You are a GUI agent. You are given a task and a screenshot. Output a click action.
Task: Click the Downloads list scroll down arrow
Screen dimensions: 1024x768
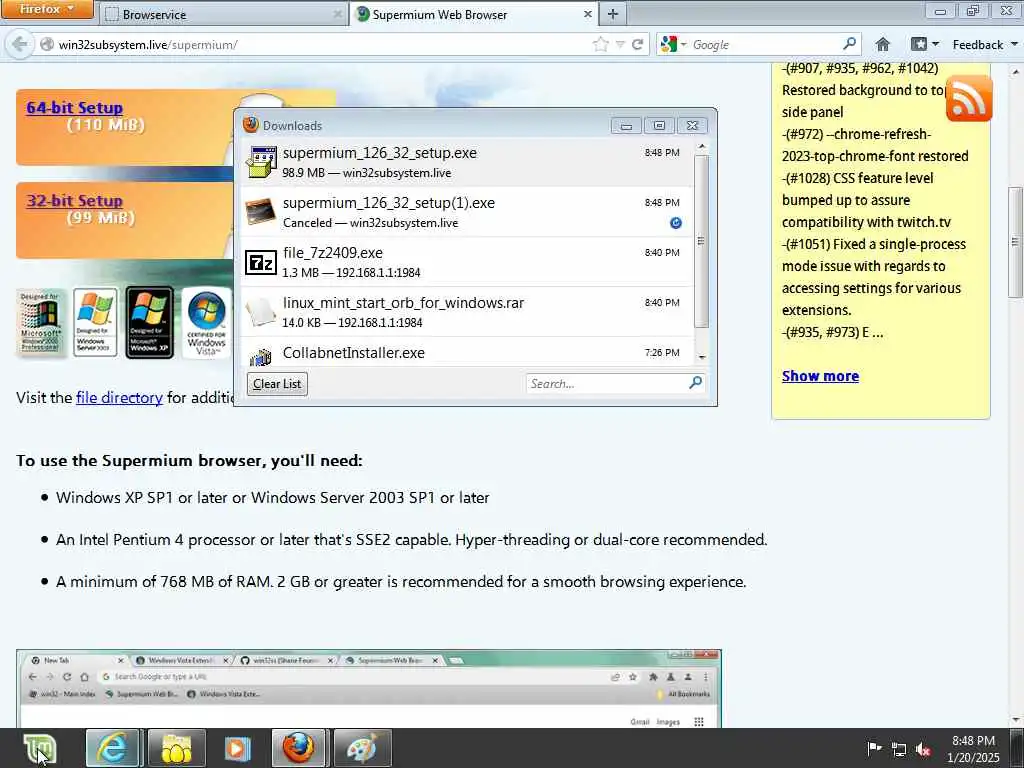point(702,357)
